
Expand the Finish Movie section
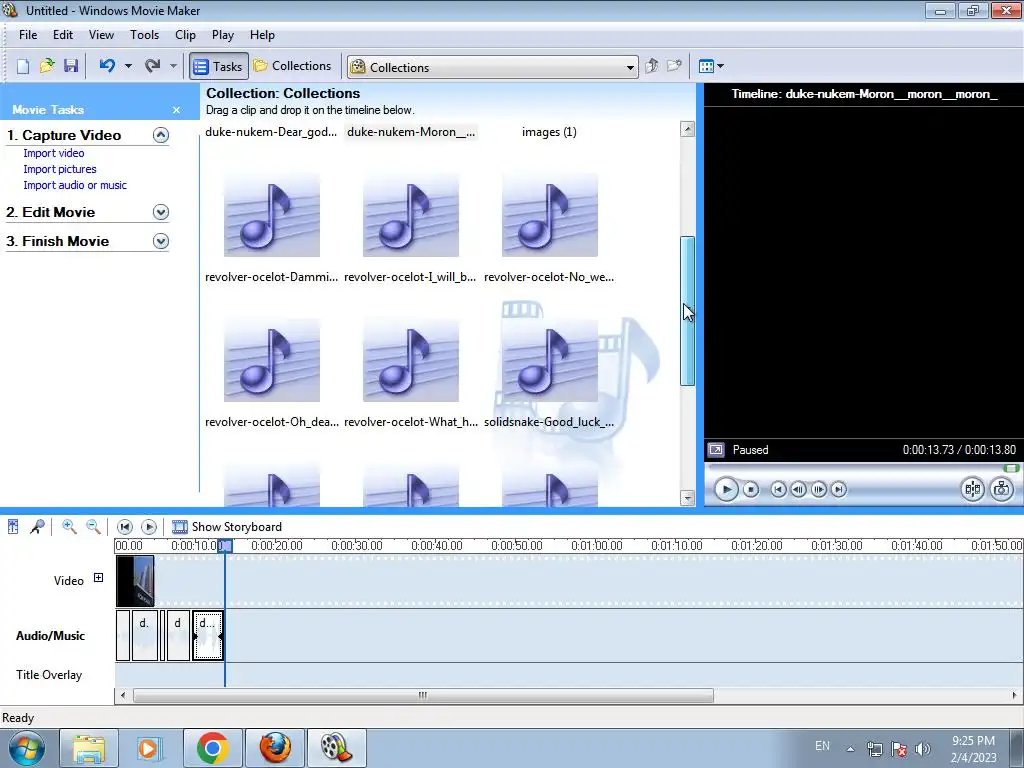161,241
